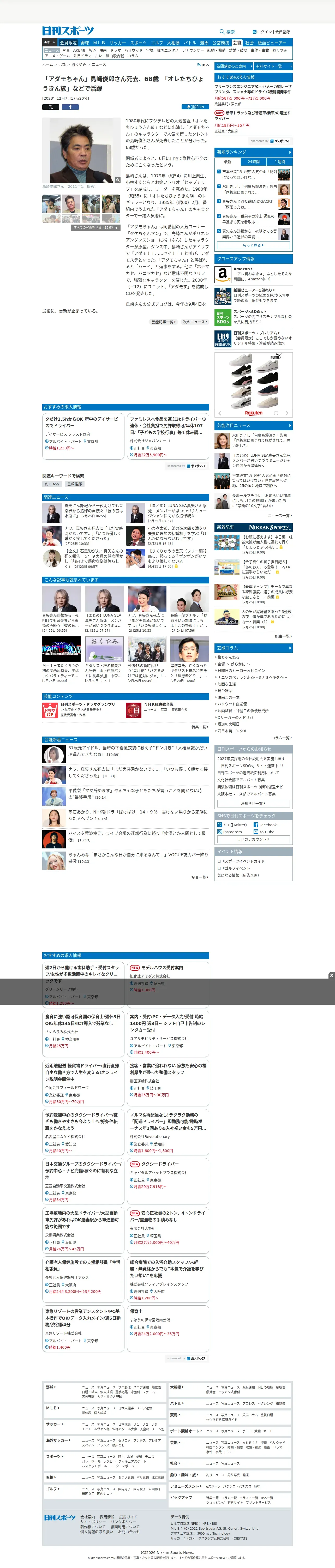Open 日刊ゴルフイベント link
This screenshot has width=335, height=1568.
pyautogui.click(x=233, y=868)
